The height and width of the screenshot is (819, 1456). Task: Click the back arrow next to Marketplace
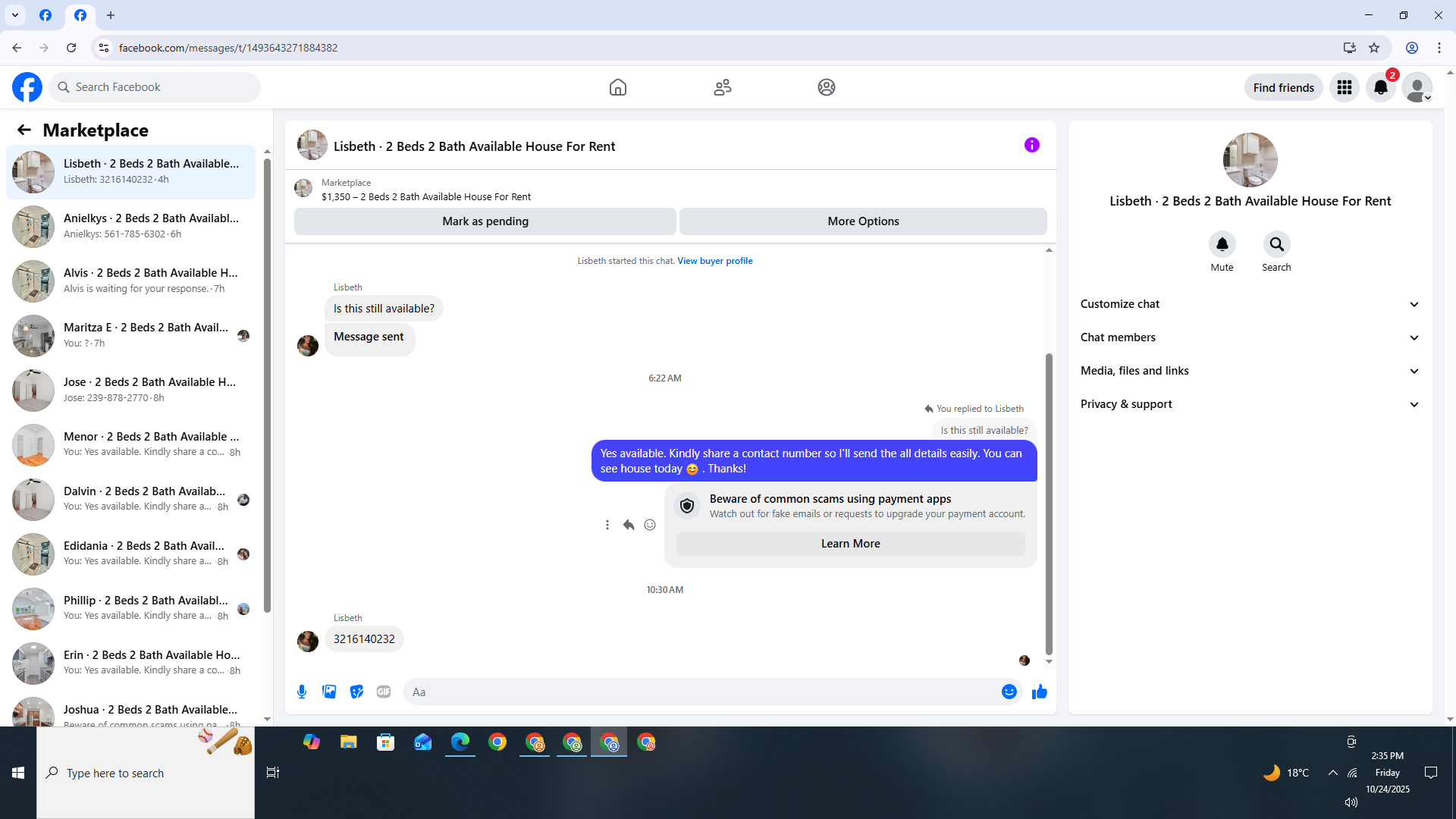24,130
